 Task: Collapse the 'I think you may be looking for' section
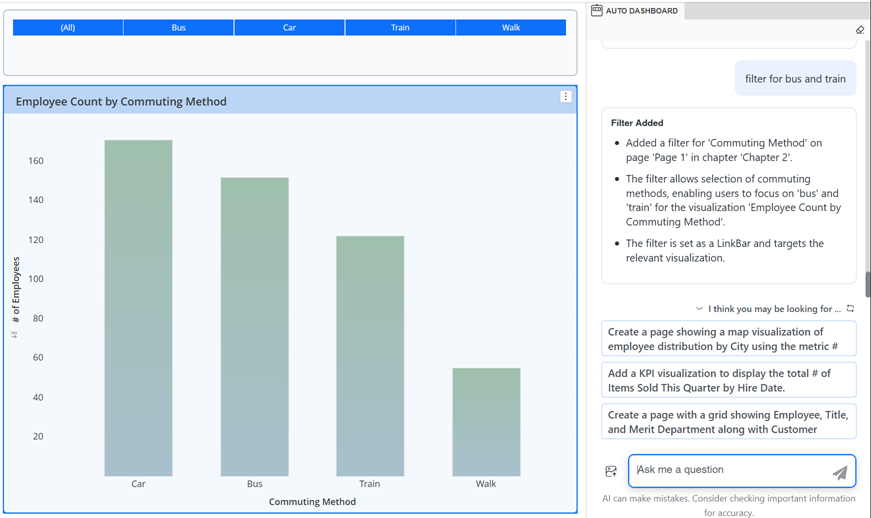699,309
